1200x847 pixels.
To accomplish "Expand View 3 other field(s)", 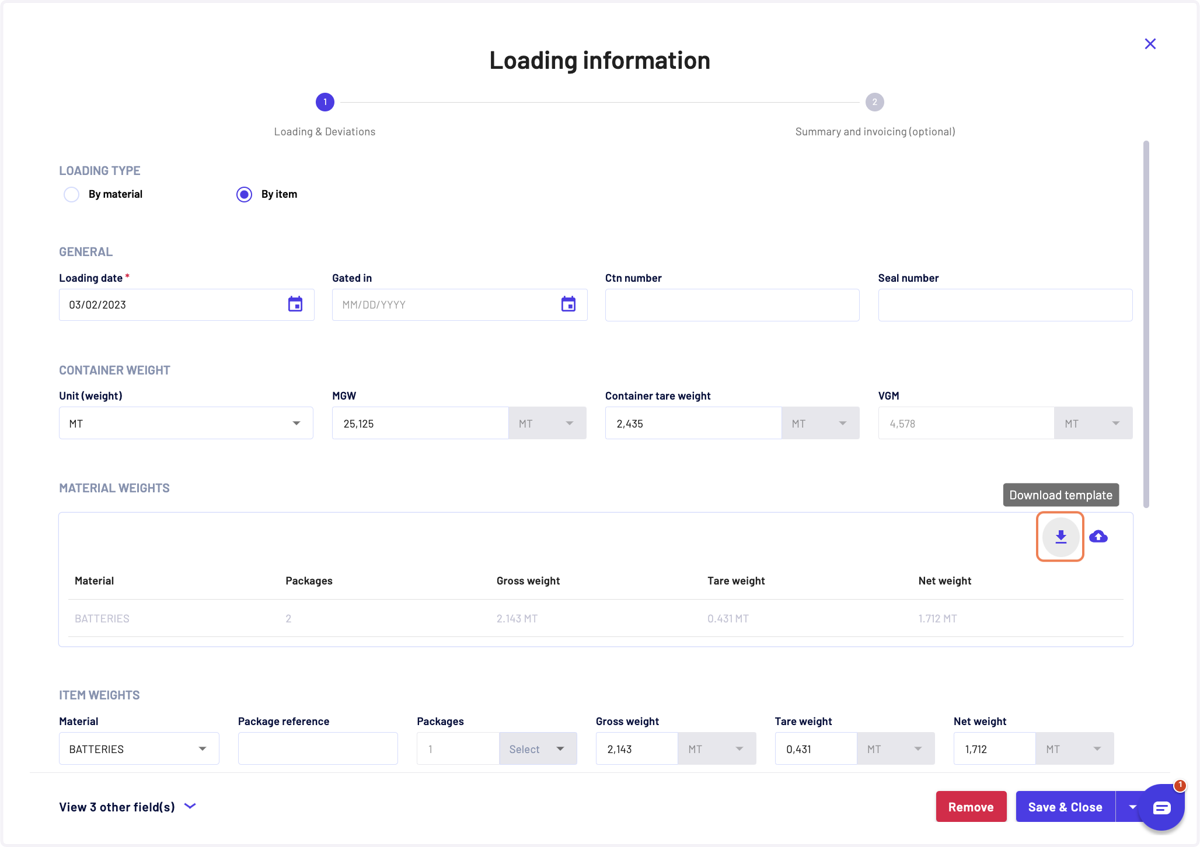I will pyautogui.click(x=127, y=807).
